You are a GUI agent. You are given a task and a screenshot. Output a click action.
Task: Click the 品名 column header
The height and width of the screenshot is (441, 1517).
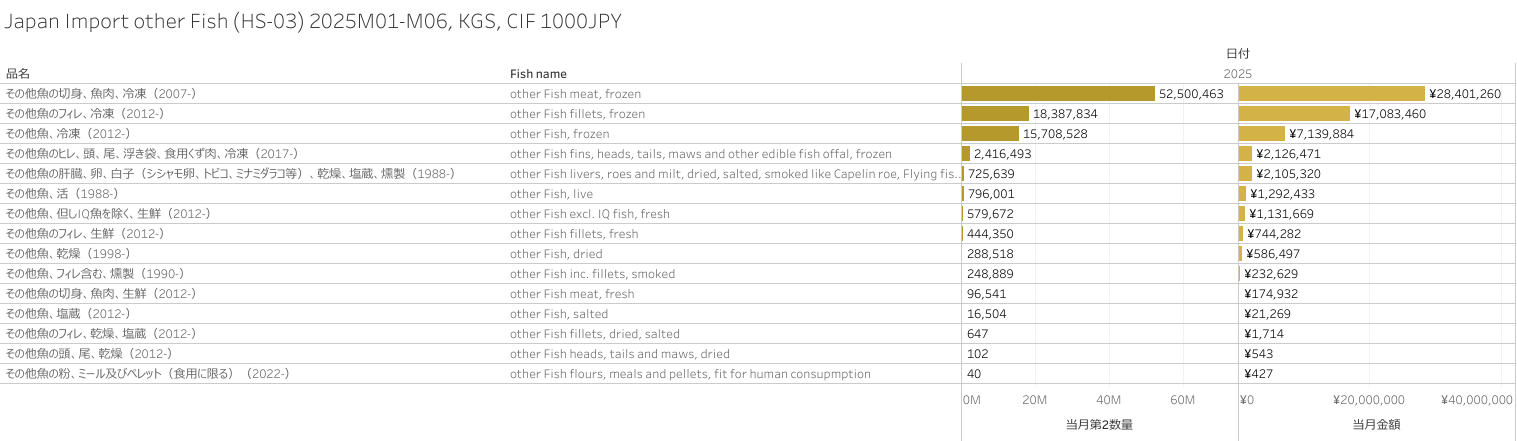(x=18, y=73)
